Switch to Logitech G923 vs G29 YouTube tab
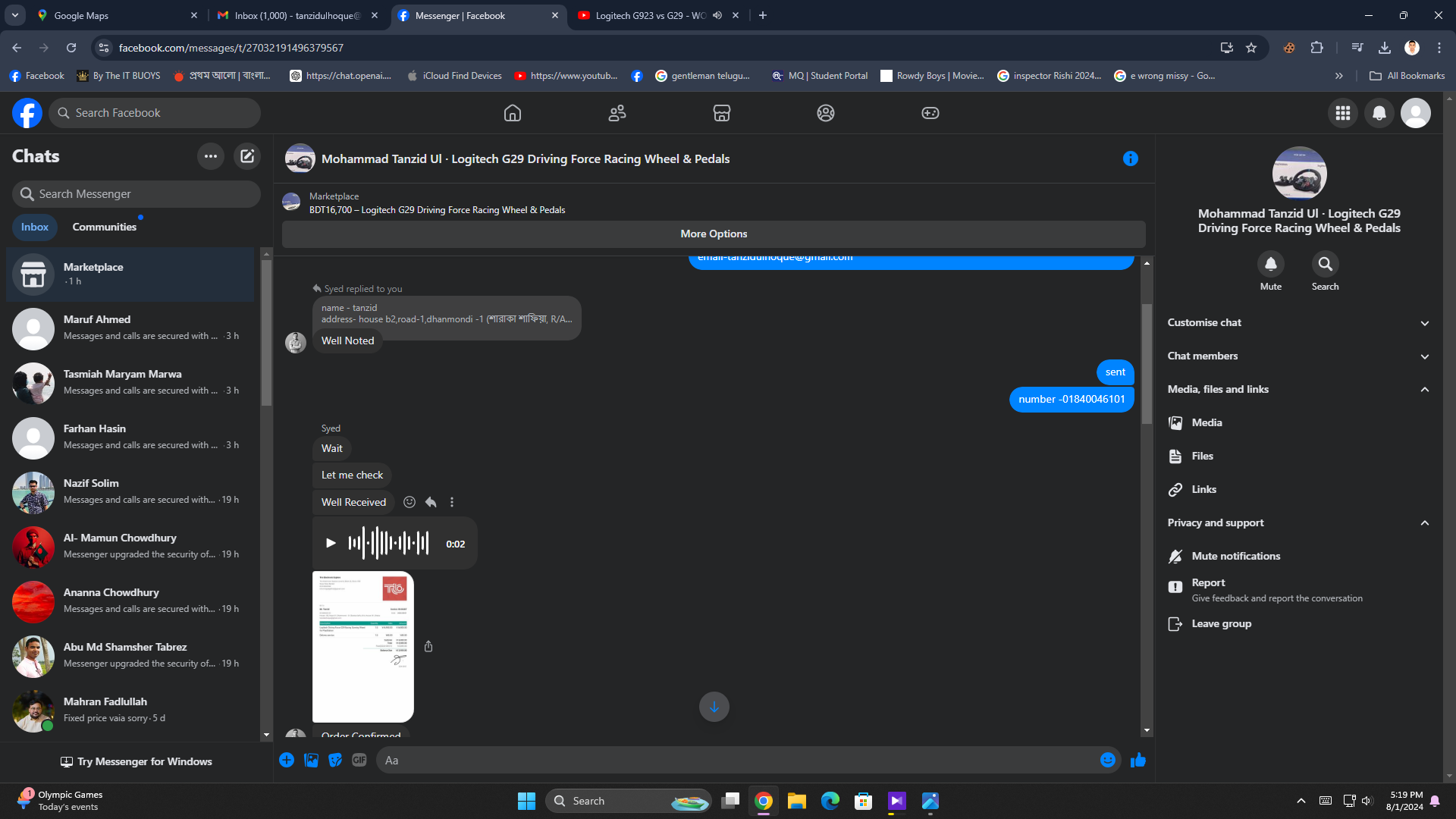The width and height of the screenshot is (1456, 819). point(658,15)
